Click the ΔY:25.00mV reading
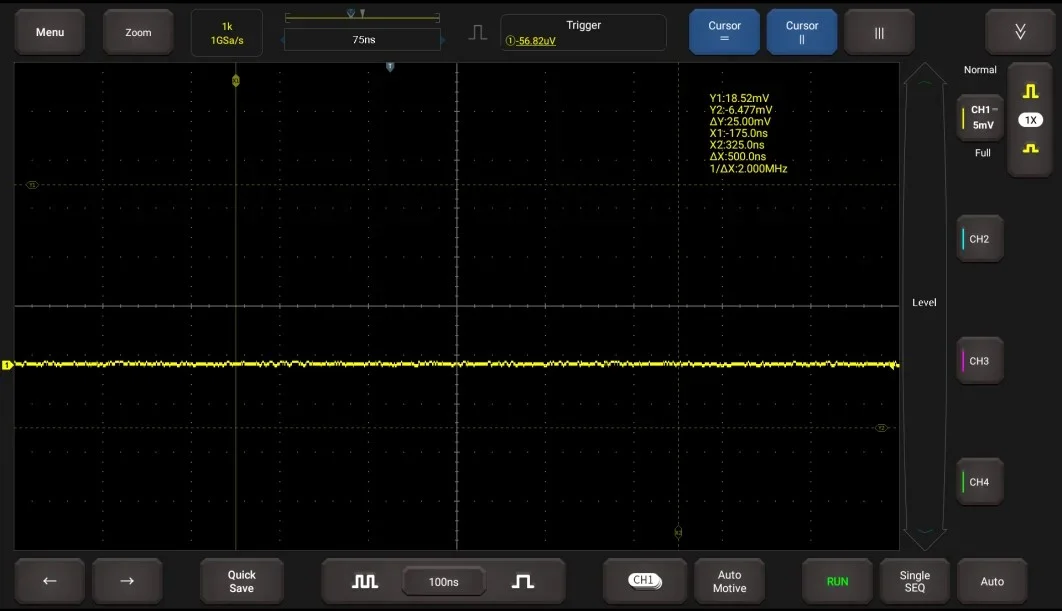This screenshot has height=611, width=1062. point(740,121)
